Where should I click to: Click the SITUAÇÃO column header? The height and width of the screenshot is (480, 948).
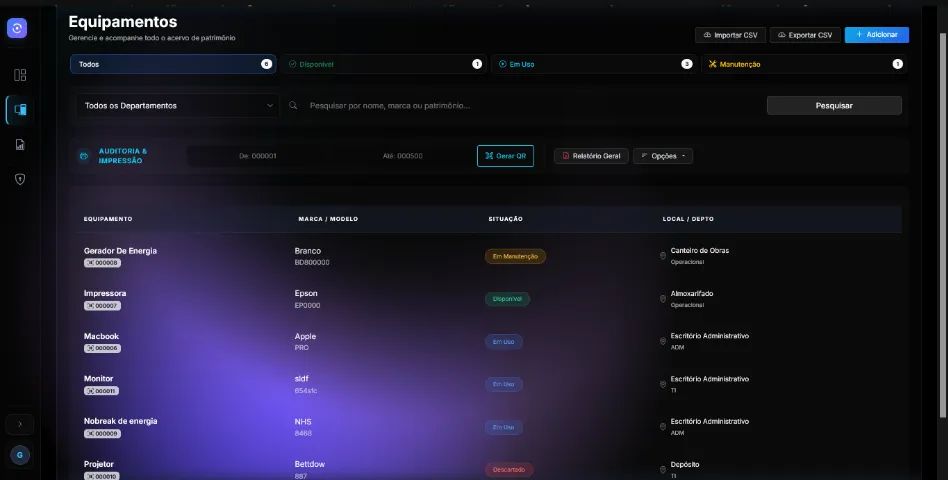[505, 219]
